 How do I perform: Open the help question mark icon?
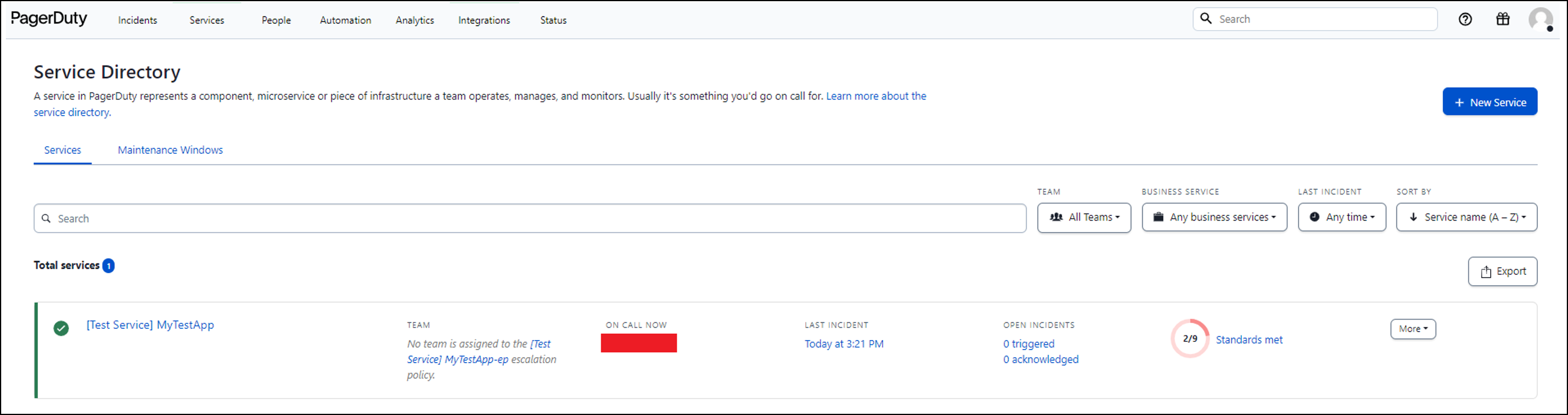pyautogui.click(x=1465, y=19)
